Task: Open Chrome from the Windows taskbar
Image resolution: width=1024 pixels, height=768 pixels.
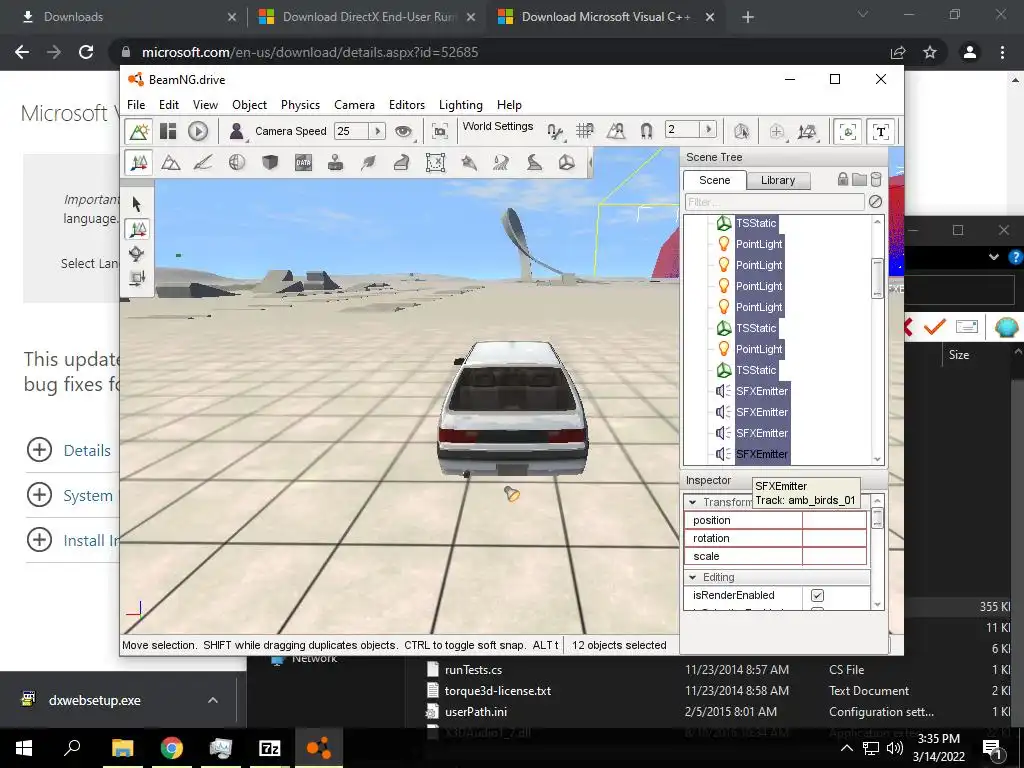Action: tap(172, 748)
